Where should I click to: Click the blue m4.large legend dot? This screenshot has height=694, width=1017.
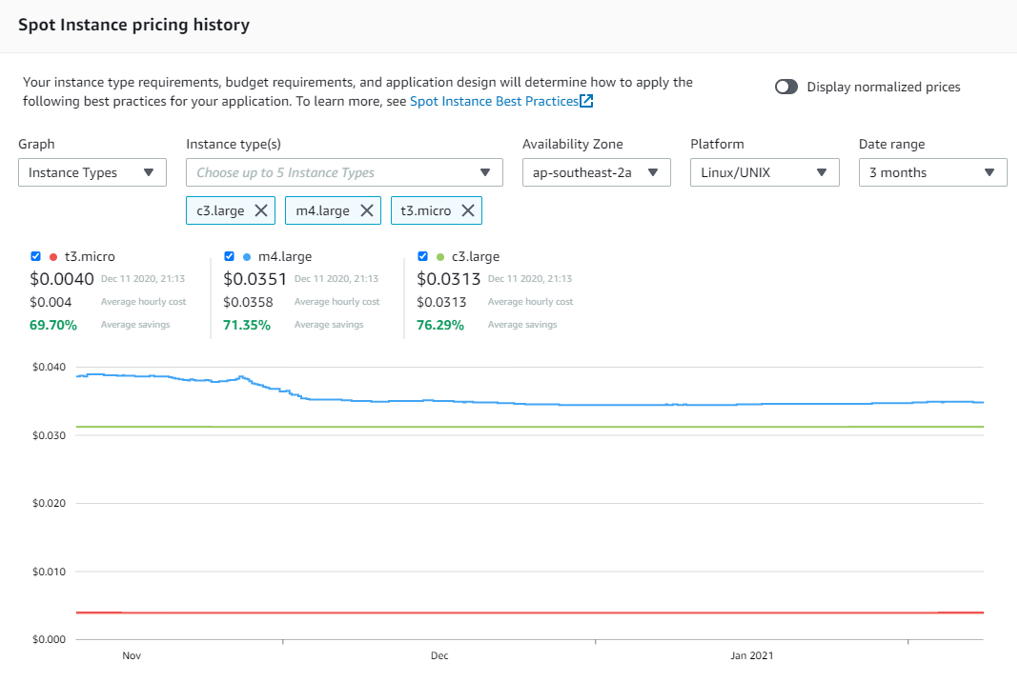tap(246, 257)
